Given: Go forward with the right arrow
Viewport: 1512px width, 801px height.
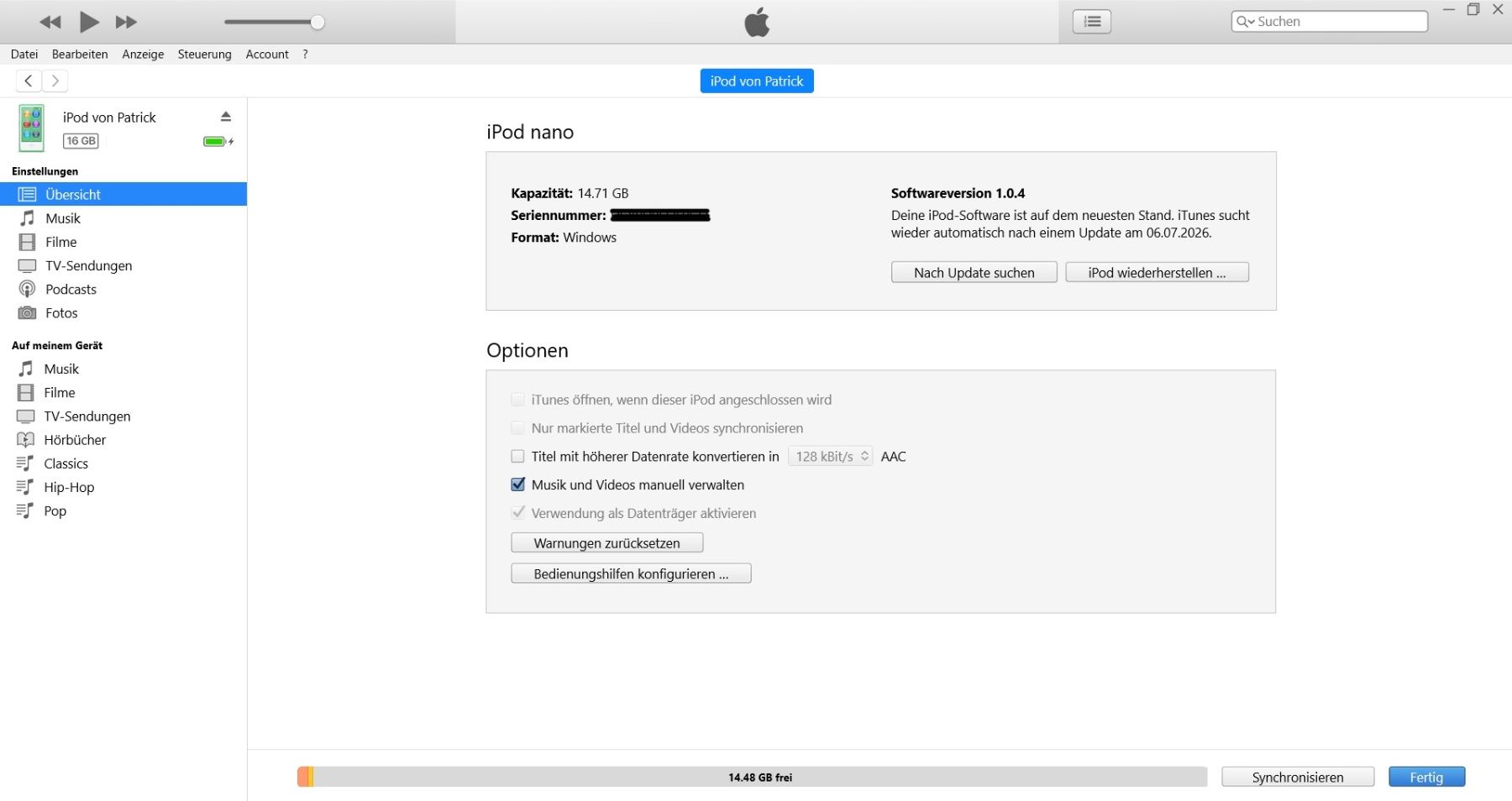Looking at the screenshot, I should (x=55, y=81).
